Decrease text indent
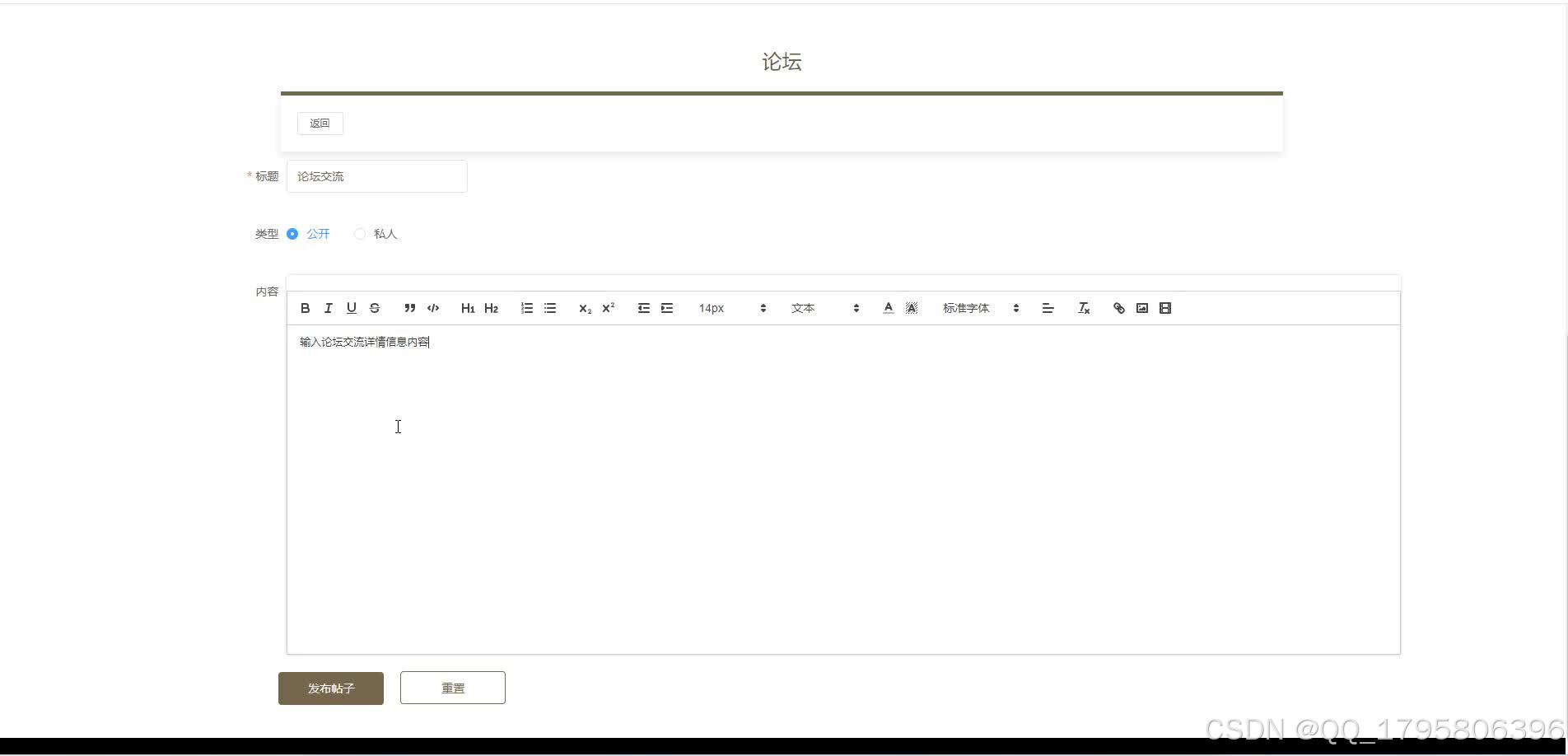The height and width of the screenshot is (756, 1568). [x=644, y=308]
